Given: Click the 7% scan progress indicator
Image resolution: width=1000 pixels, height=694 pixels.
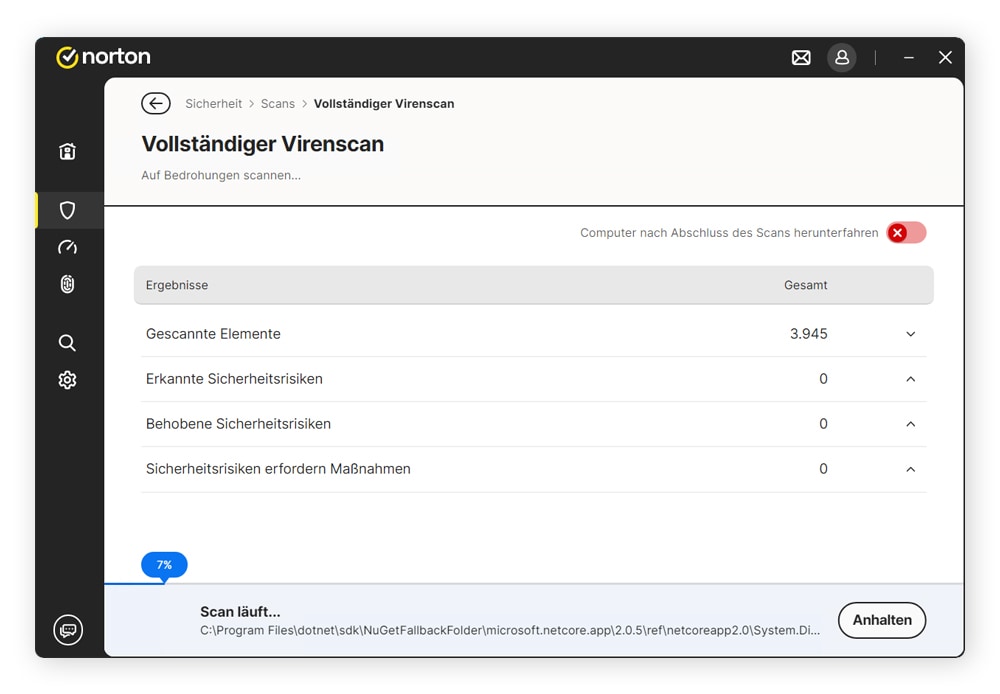Looking at the screenshot, I should tap(164, 565).
